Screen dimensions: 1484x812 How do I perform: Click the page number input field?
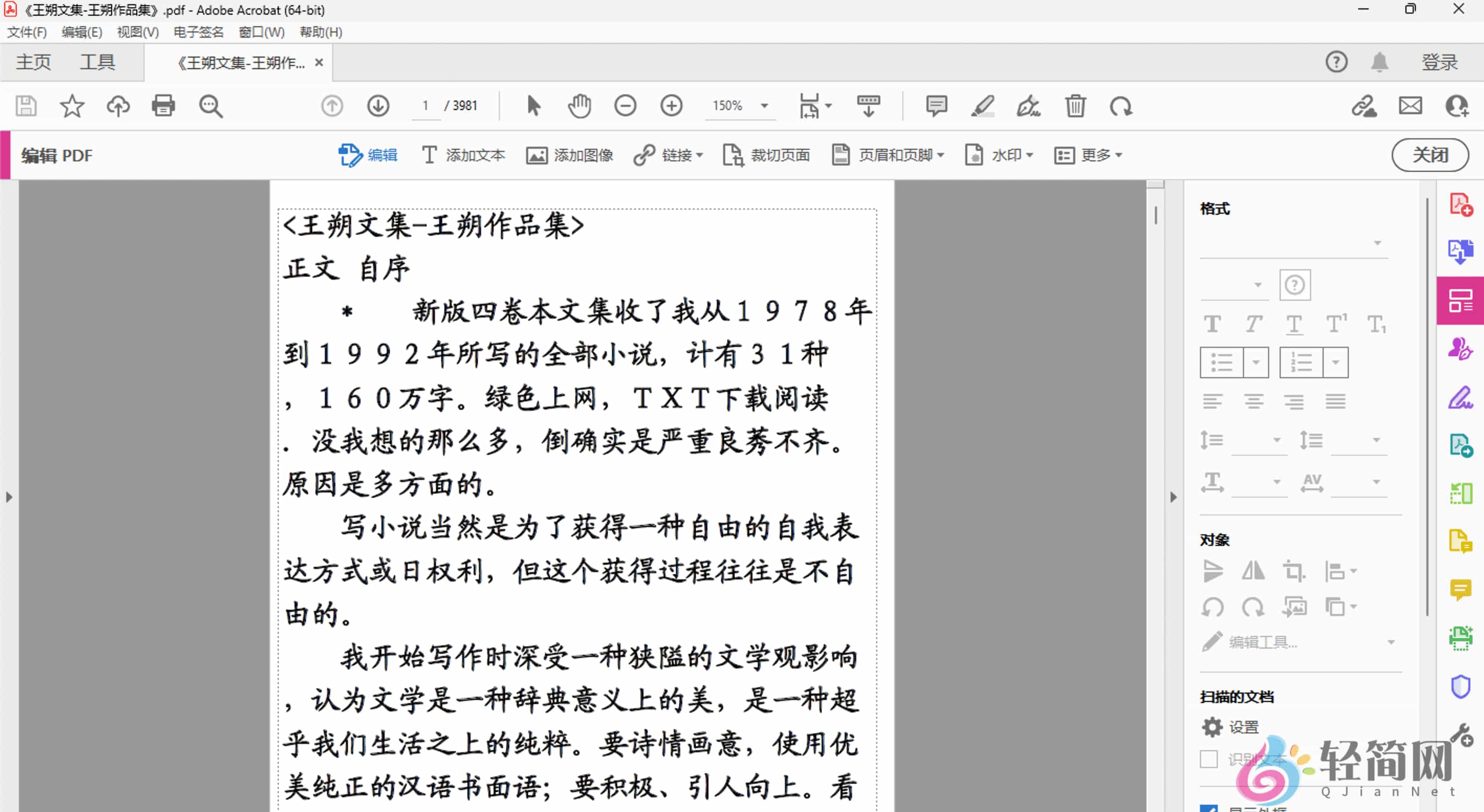pos(424,106)
